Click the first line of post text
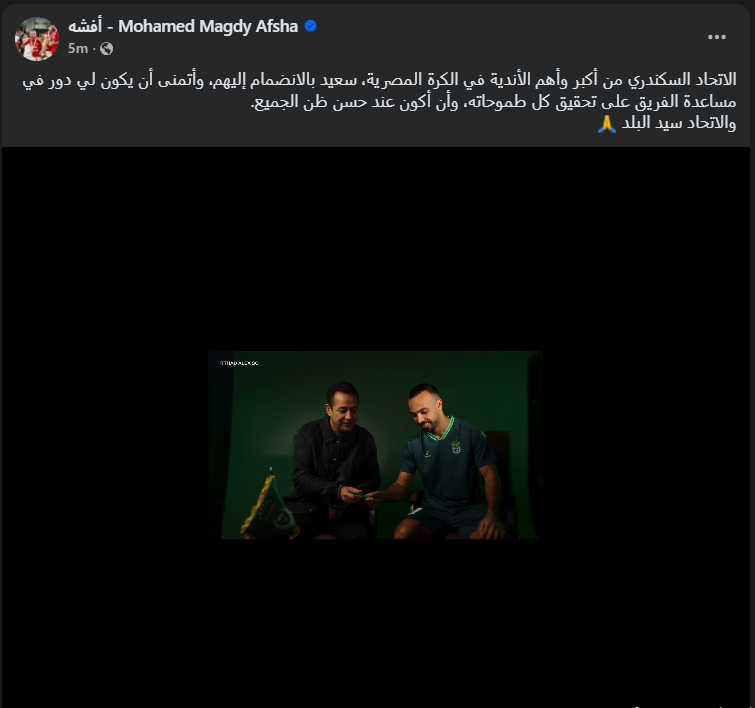Viewport: 755px width, 708px height. pos(379,80)
